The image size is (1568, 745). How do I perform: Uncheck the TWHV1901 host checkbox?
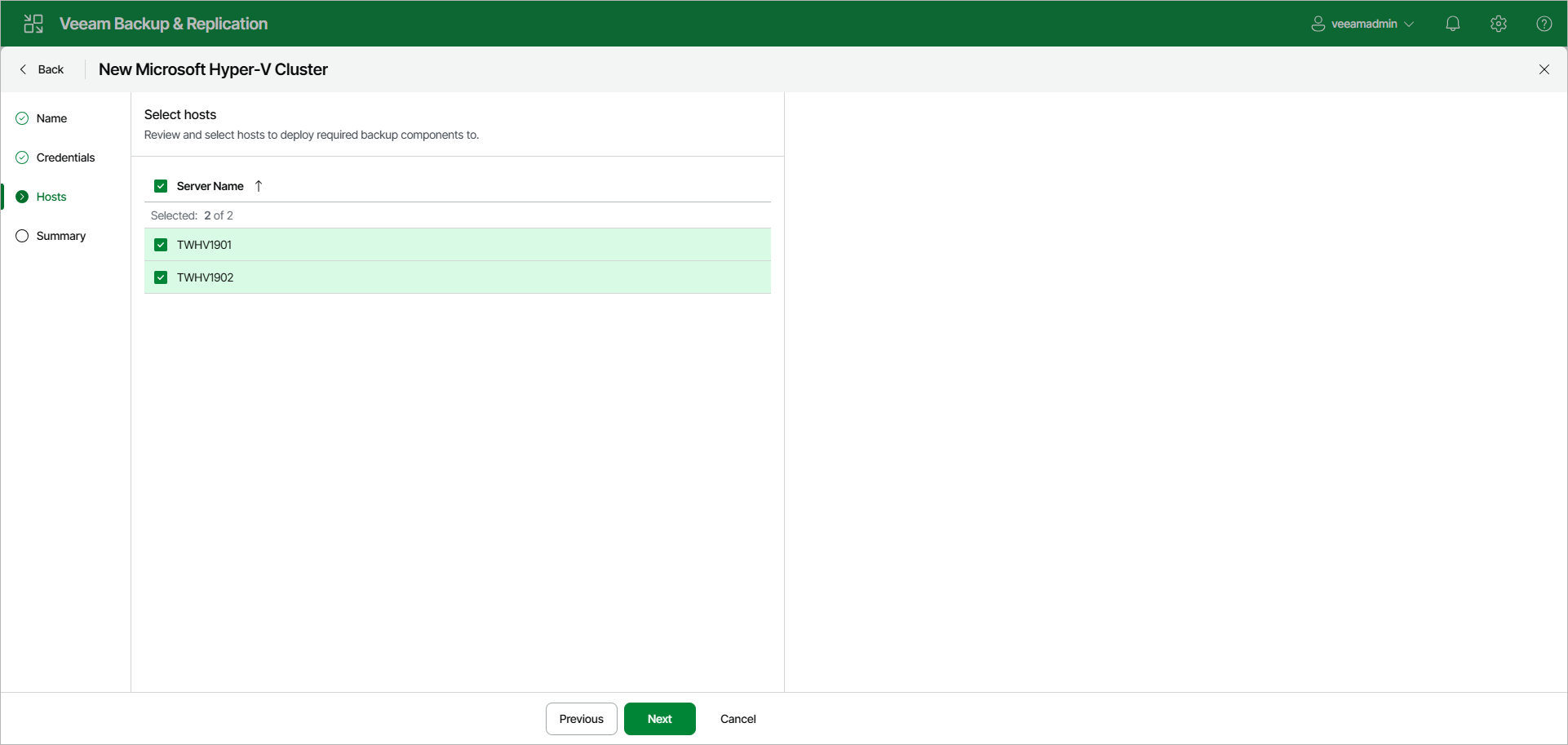point(161,245)
